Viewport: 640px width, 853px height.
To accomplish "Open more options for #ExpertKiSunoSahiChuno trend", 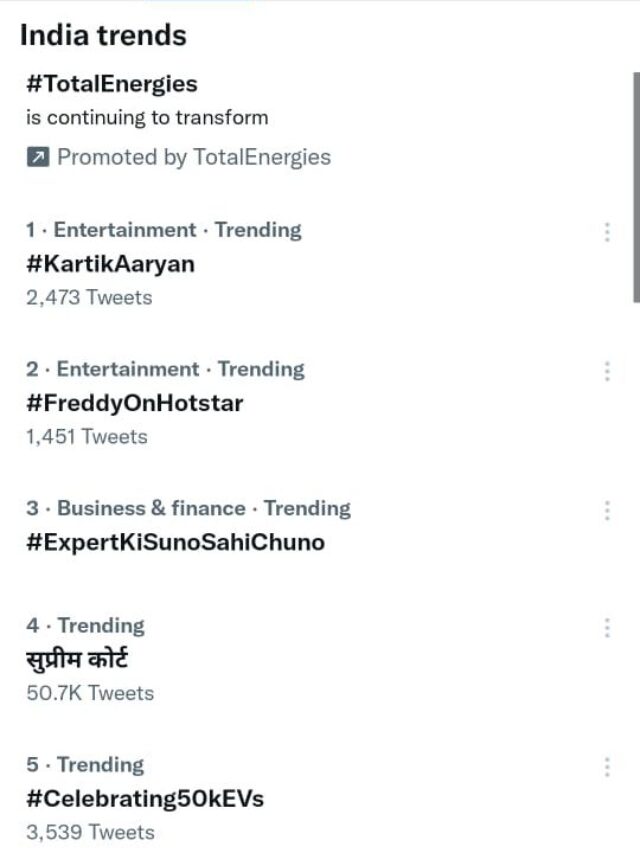I will pos(609,508).
